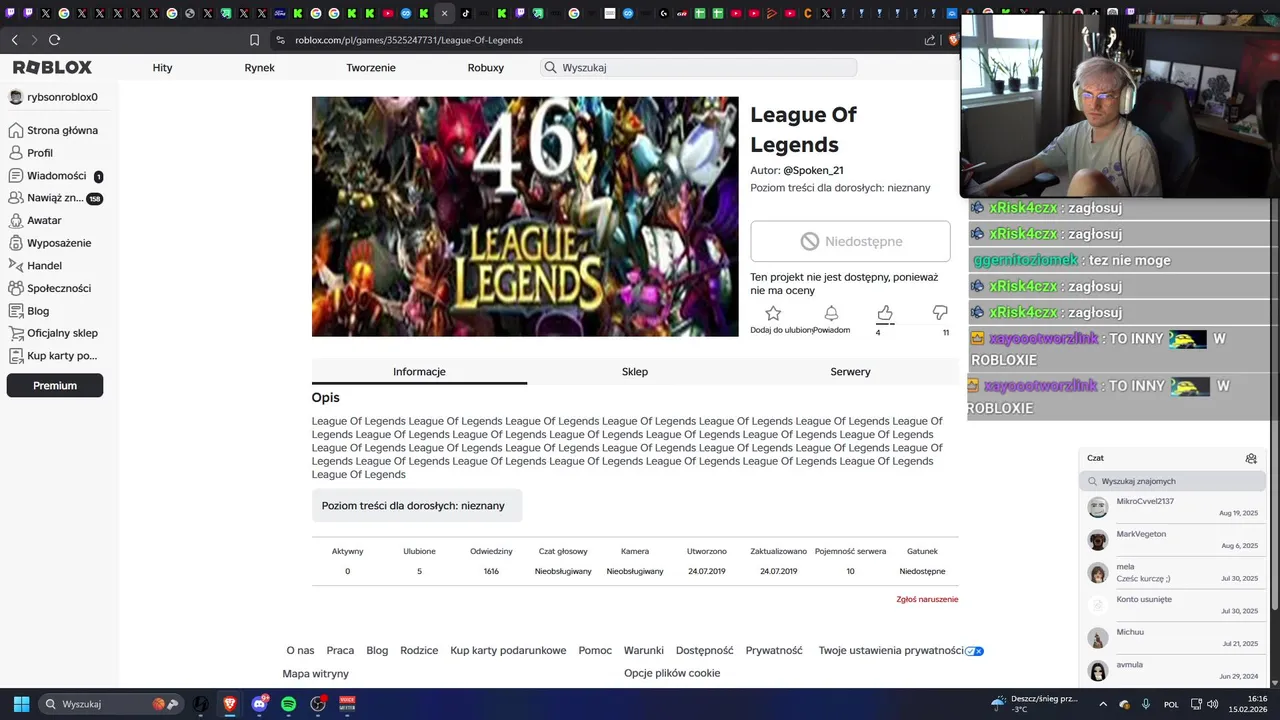Click the Brave browser taskbar icon

point(230,704)
